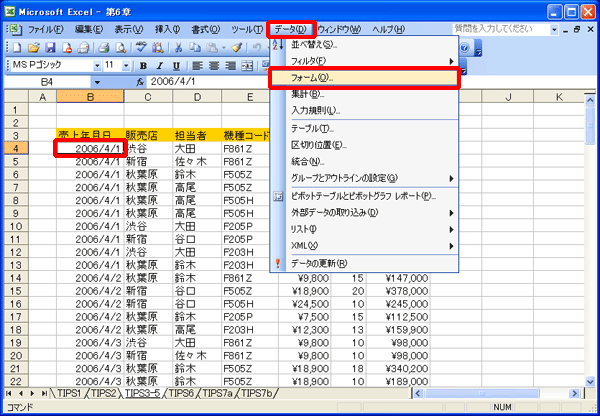Click the question input box
Viewport: 600px width, 416px height.
[501, 29]
